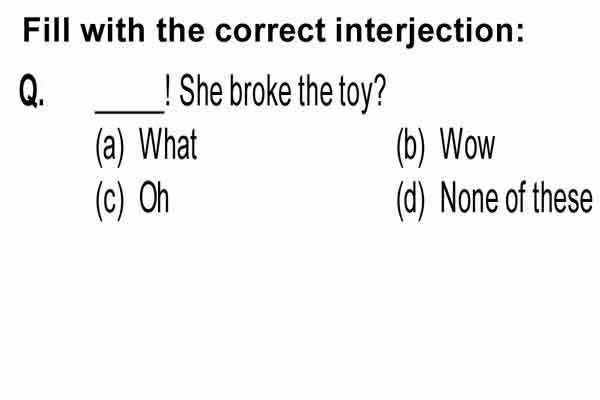
Task: Click the blank fill-in line in the question
Action: [x=129, y=111]
